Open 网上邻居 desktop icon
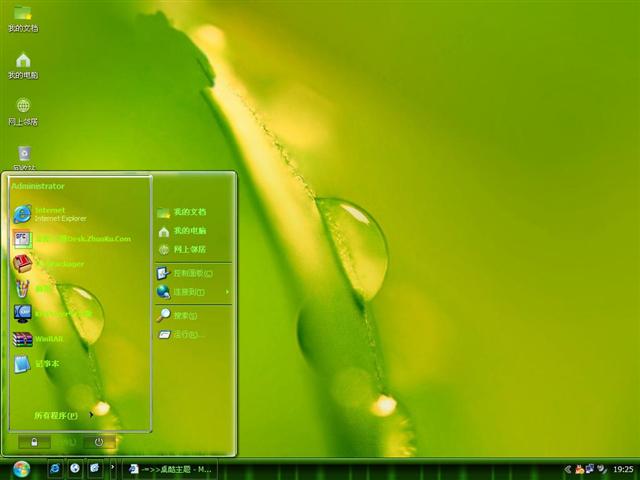This screenshot has width=640, height=480. [23, 111]
